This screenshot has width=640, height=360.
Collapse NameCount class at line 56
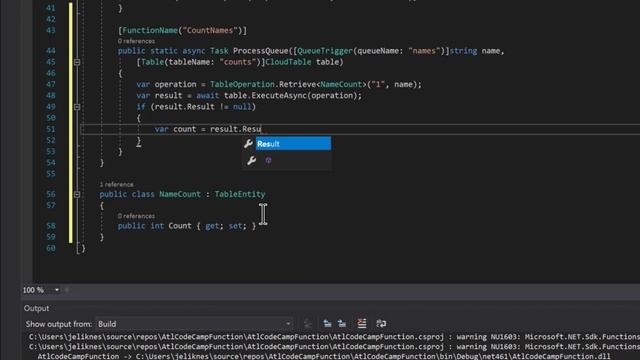[x=77, y=194]
